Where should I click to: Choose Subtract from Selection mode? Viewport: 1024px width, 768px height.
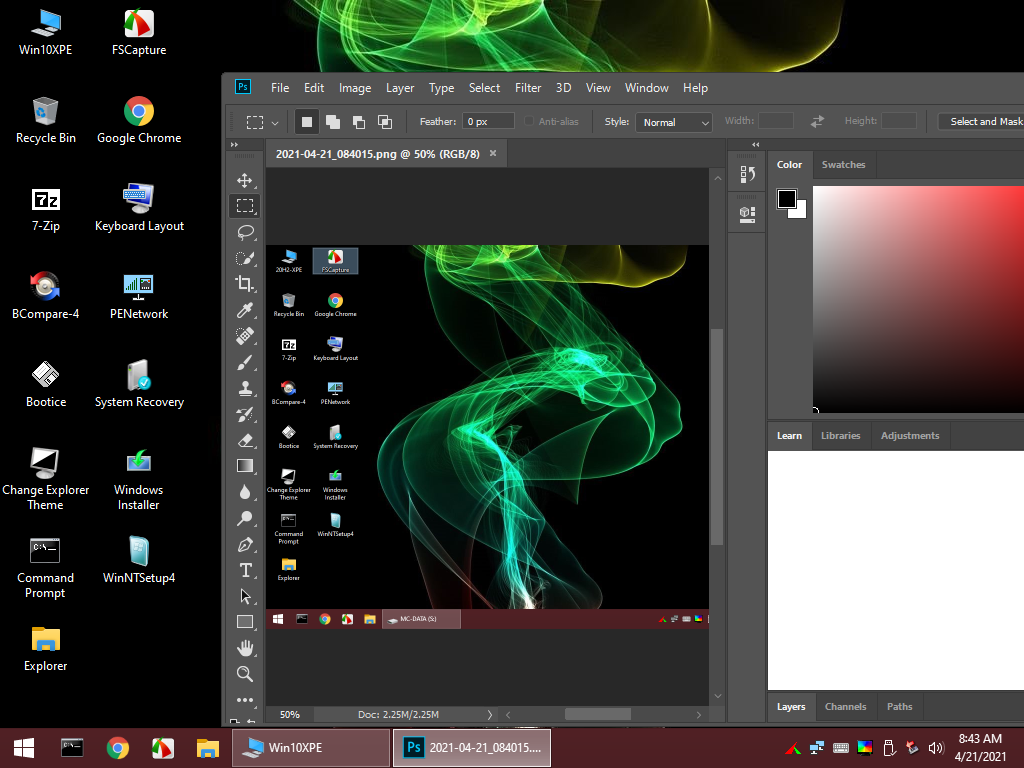(x=359, y=121)
